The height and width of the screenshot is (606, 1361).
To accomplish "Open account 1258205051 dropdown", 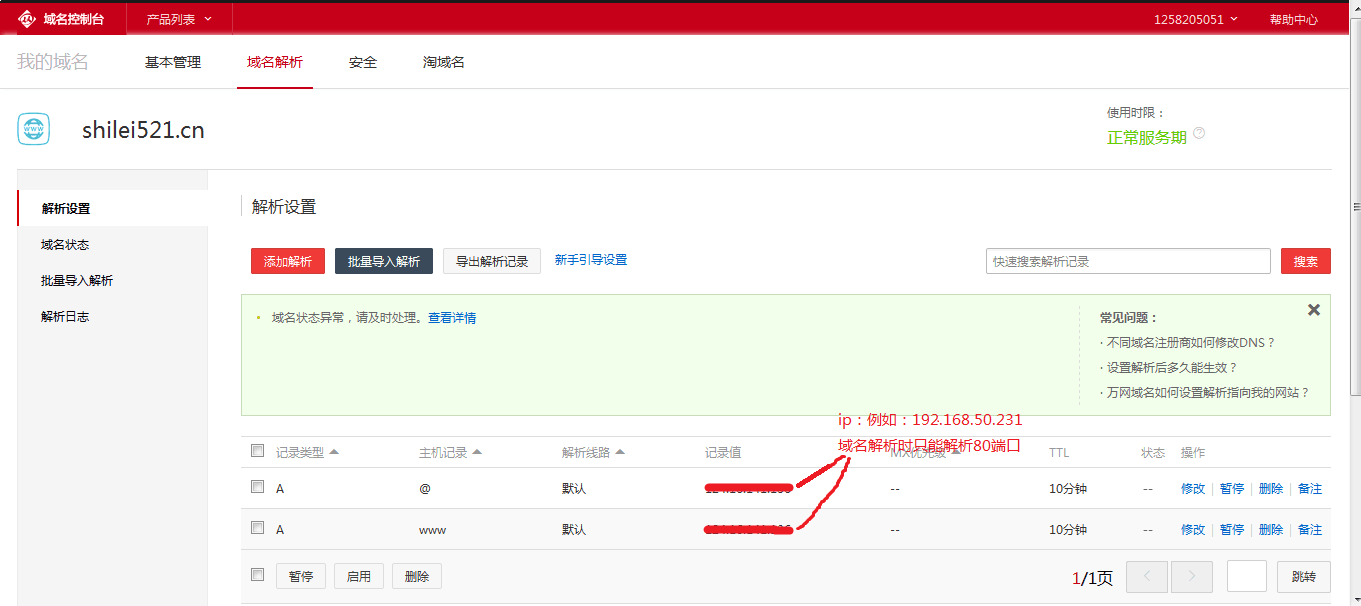I will click(1195, 19).
